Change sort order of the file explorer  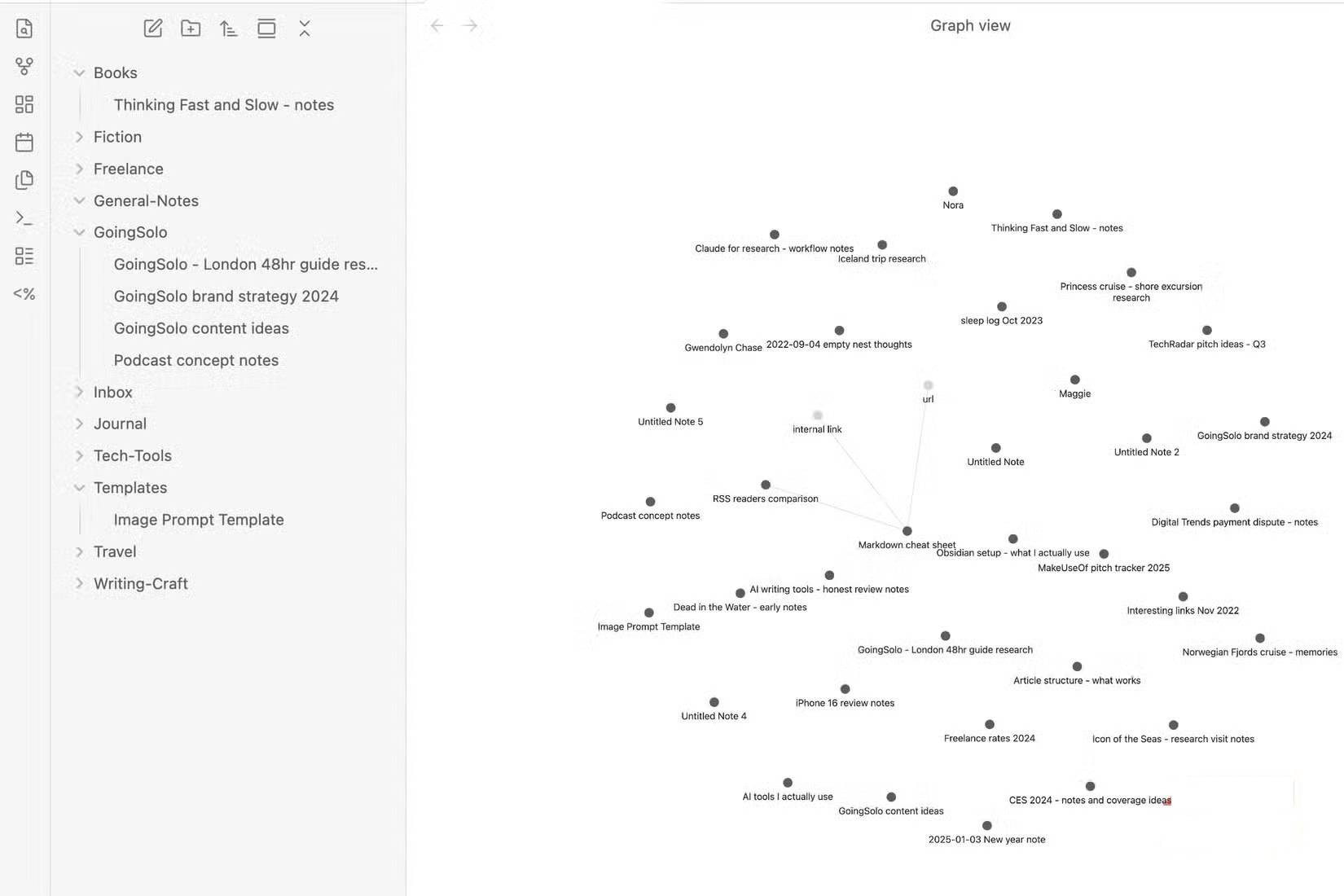229,29
